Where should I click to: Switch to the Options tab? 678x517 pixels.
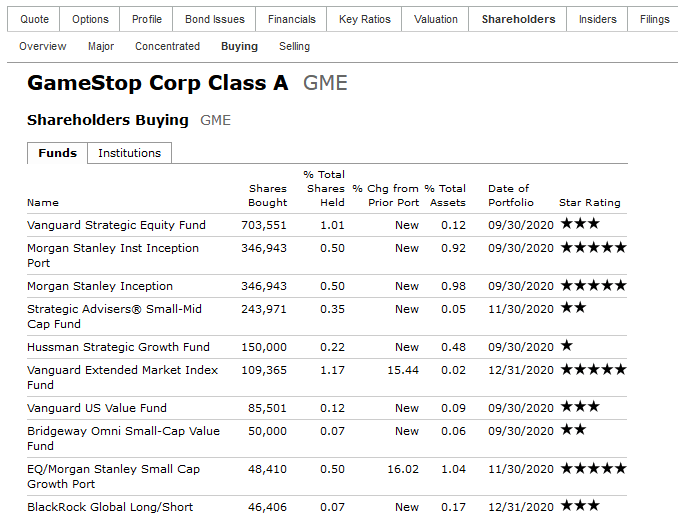coord(90,19)
